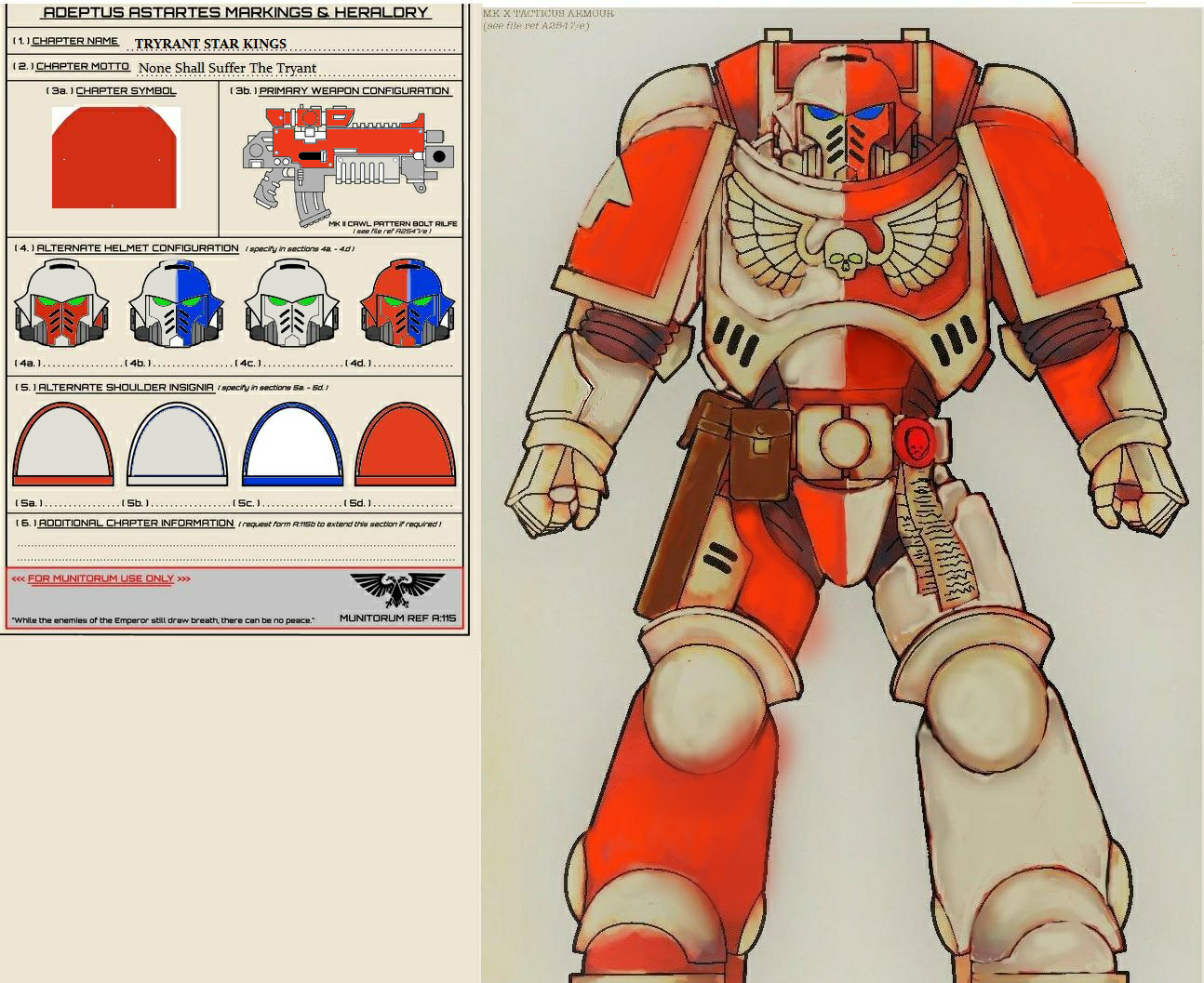Viewport: 1204px width, 983px height.
Task: Click the Primary Weapon Configuration heading
Action: (355, 91)
